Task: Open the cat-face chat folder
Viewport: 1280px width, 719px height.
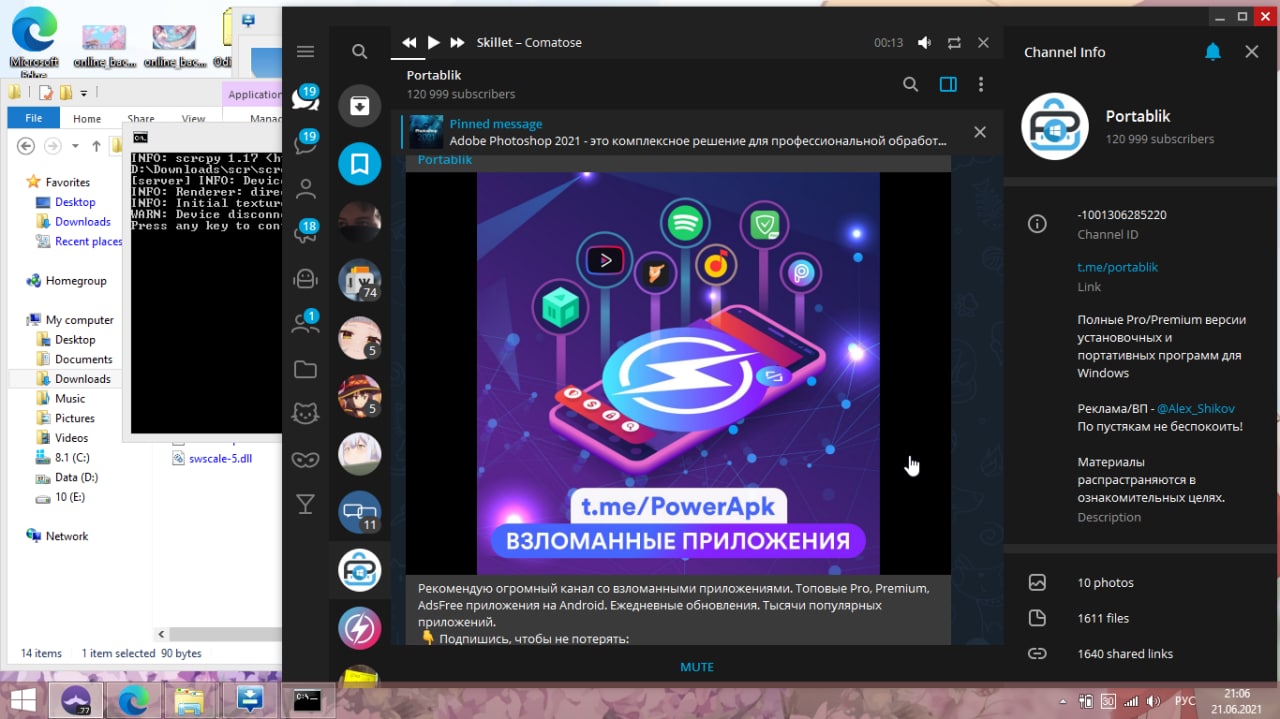Action: tap(306, 414)
